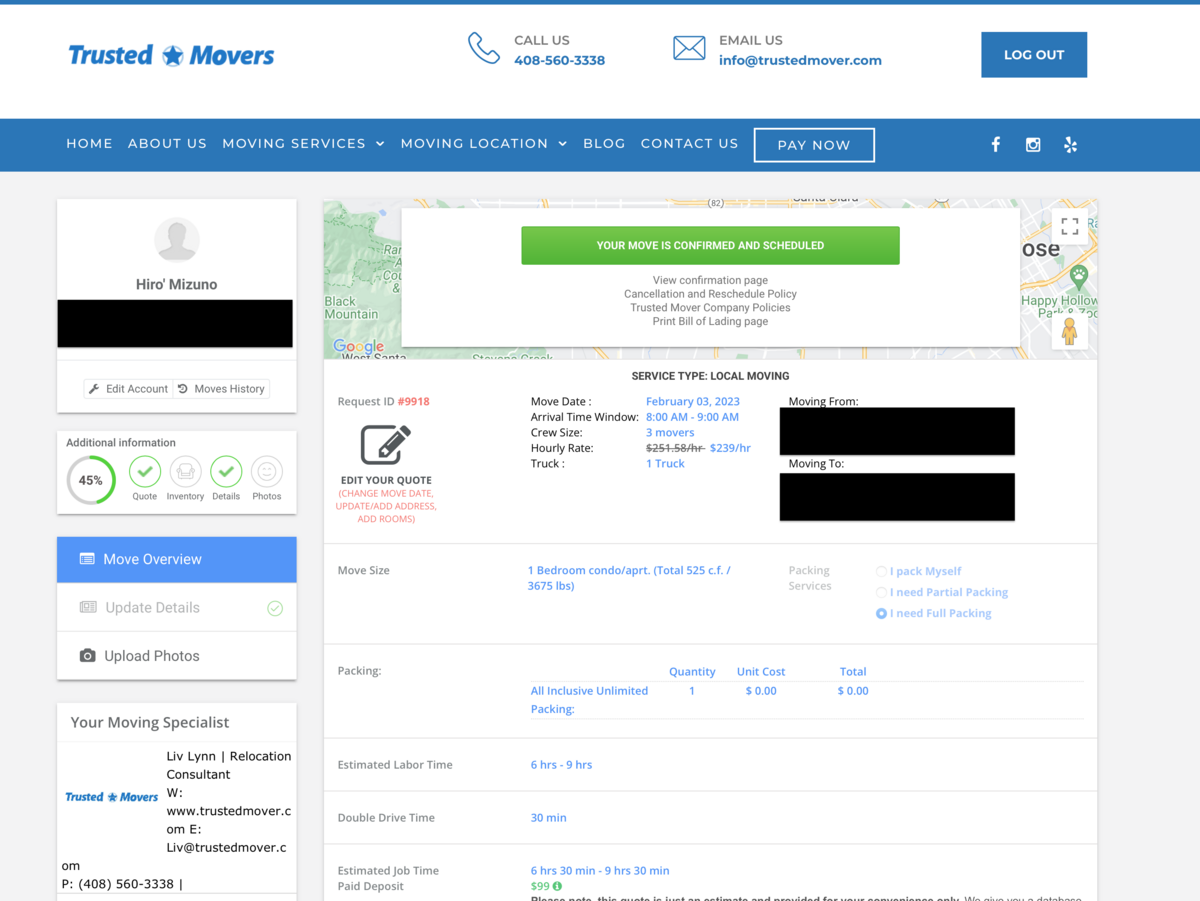Click the Pay Now button
The width and height of the screenshot is (1200, 901).
[814, 145]
